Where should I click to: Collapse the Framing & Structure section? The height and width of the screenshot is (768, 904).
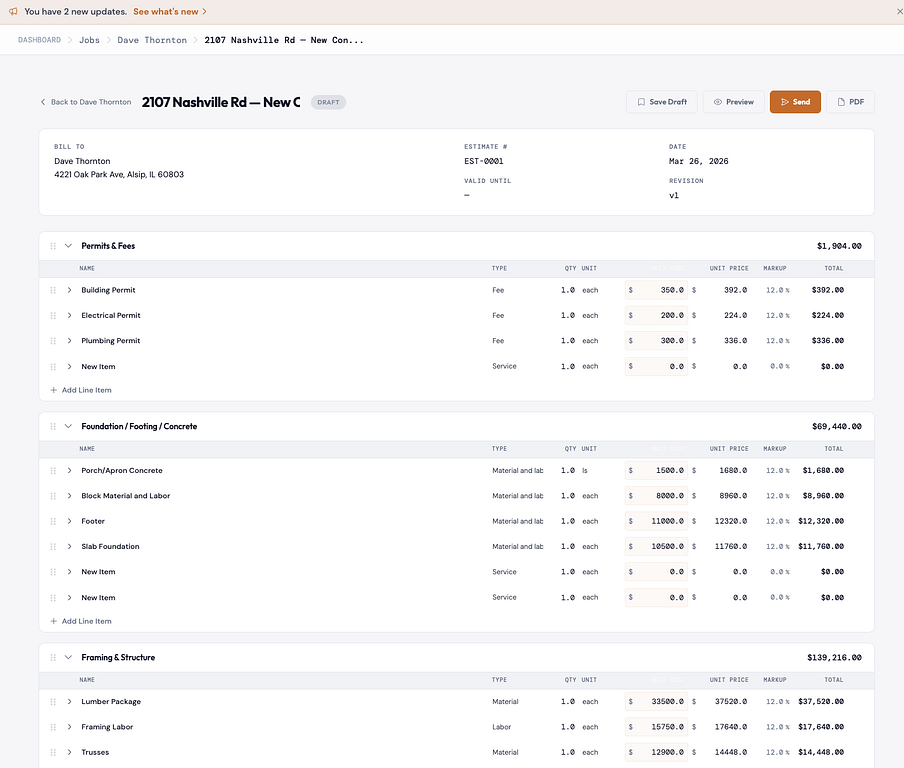(69, 658)
